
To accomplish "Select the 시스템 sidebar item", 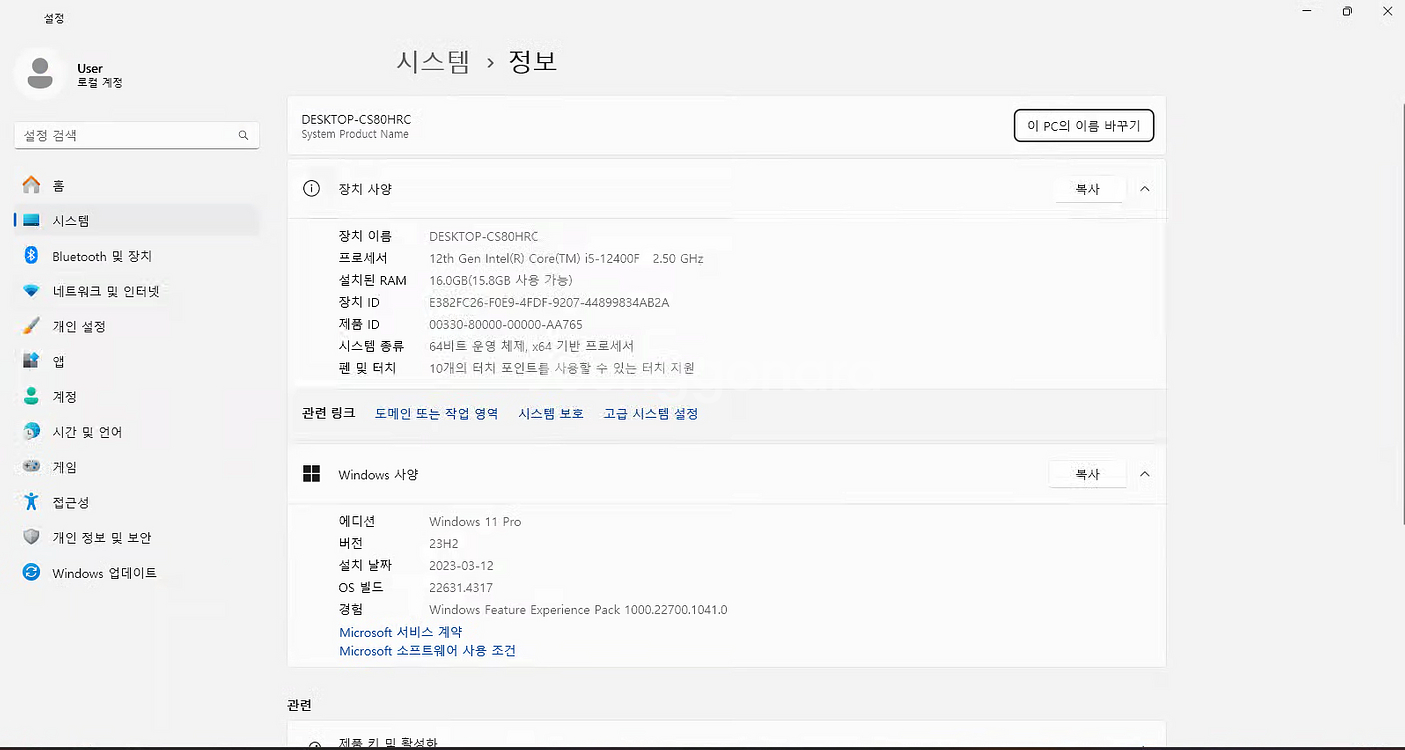I will point(137,221).
